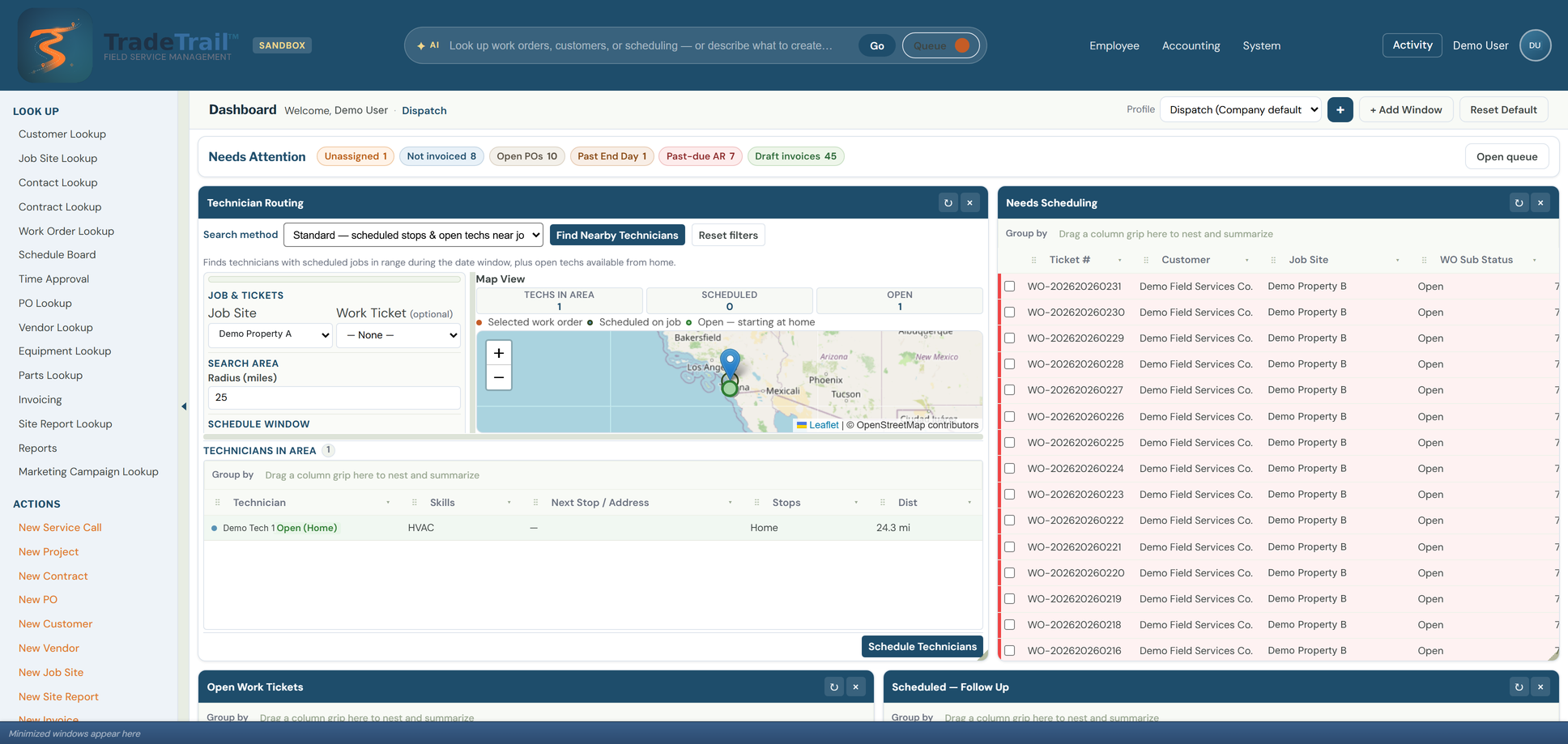
Task: Click the blue plus add profile button
Action: pos(1340,110)
